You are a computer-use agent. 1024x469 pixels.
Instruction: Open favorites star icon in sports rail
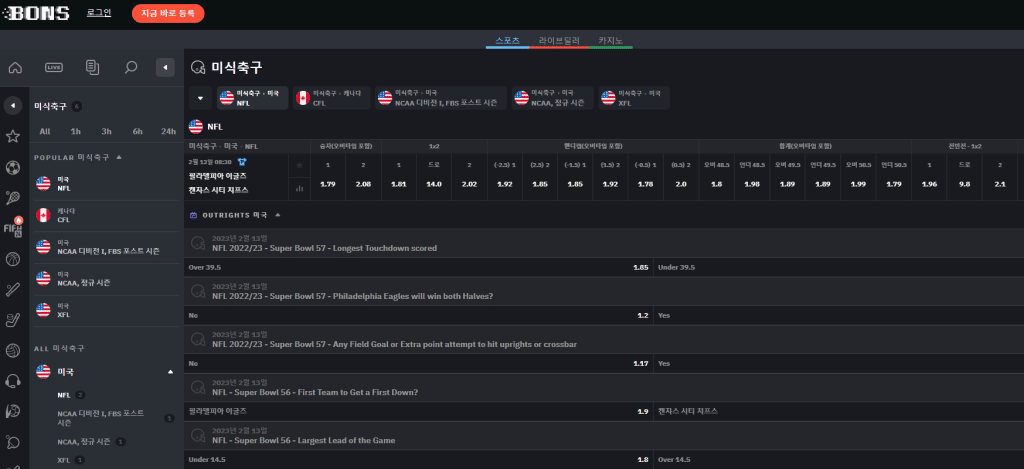tap(12, 137)
